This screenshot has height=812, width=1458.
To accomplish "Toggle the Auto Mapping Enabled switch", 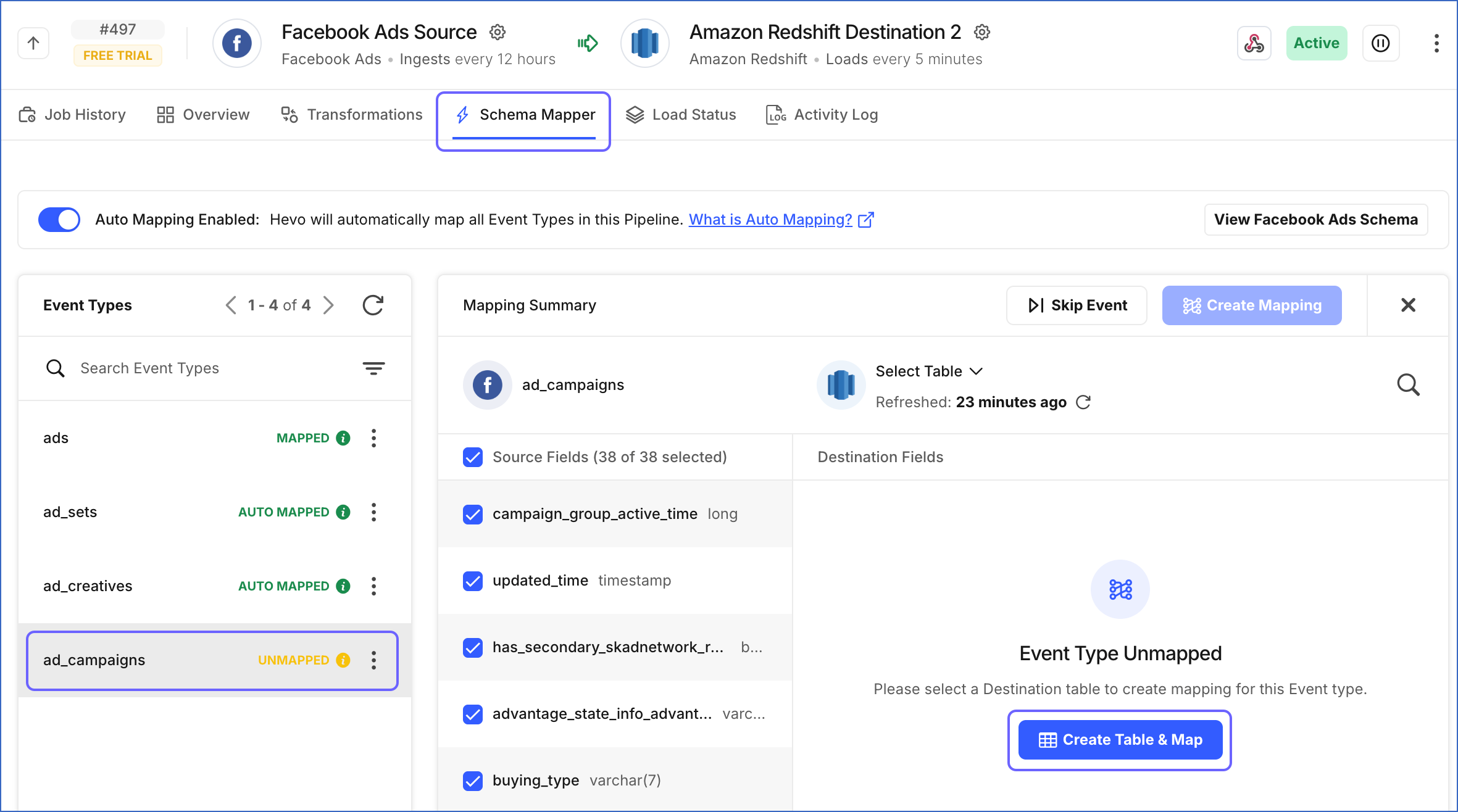I will coord(59,220).
